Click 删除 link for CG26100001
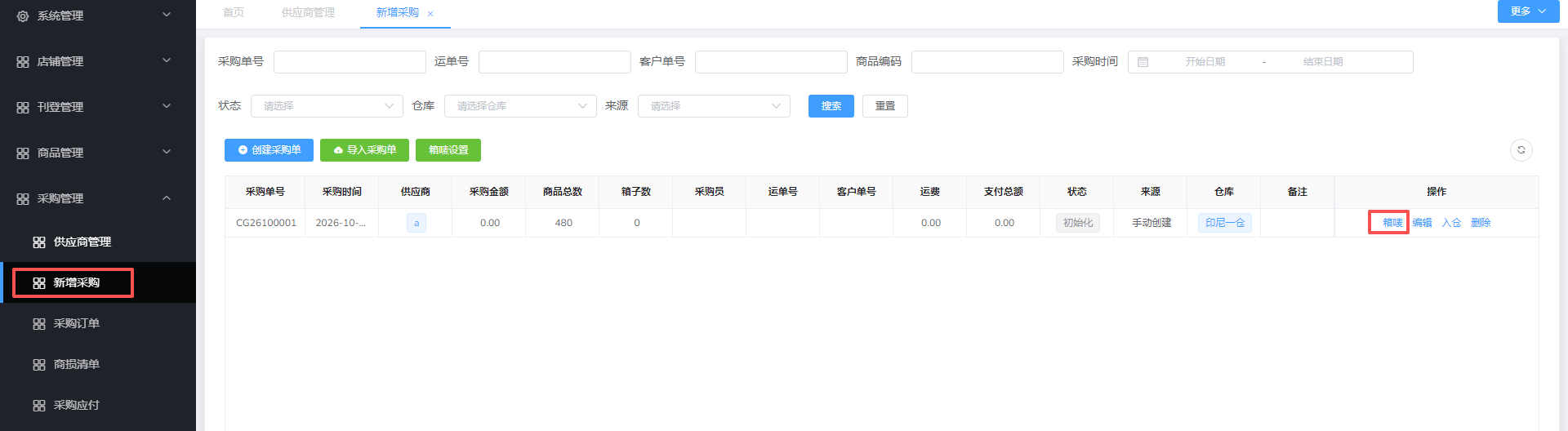Screen dimensions: 1568x431 tap(1481, 223)
